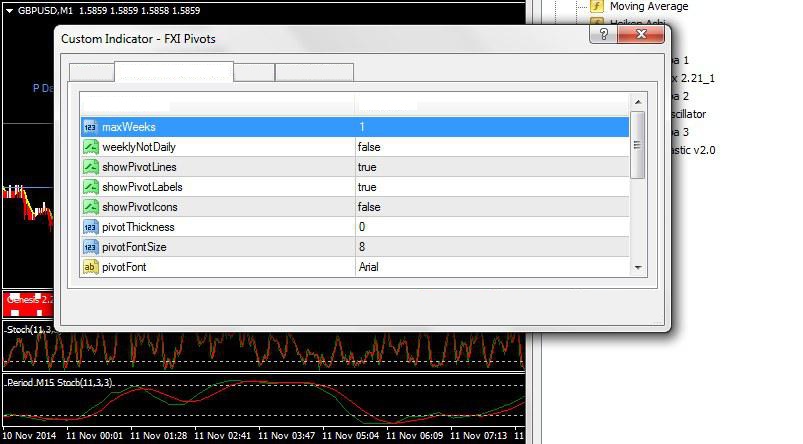Viewport: 803px width, 444px height.
Task: Click the integer icon beside pivotFontSize
Action: pos(90,247)
